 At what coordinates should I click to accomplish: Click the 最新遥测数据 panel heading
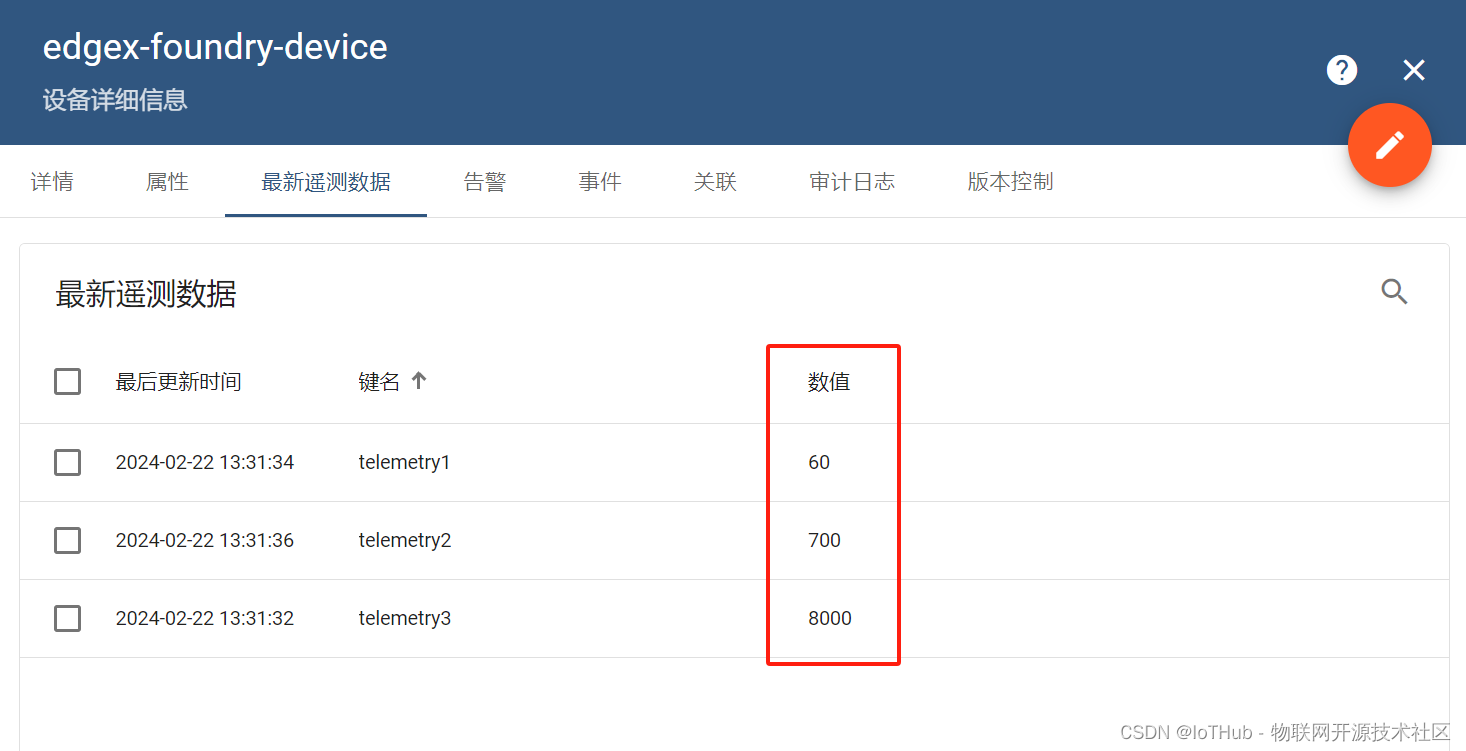tap(146, 295)
